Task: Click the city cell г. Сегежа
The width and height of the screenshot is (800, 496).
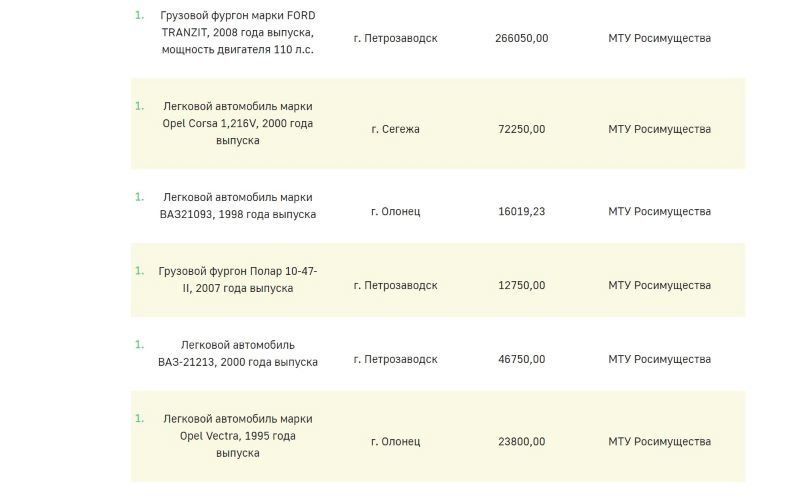Action: [395, 129]
